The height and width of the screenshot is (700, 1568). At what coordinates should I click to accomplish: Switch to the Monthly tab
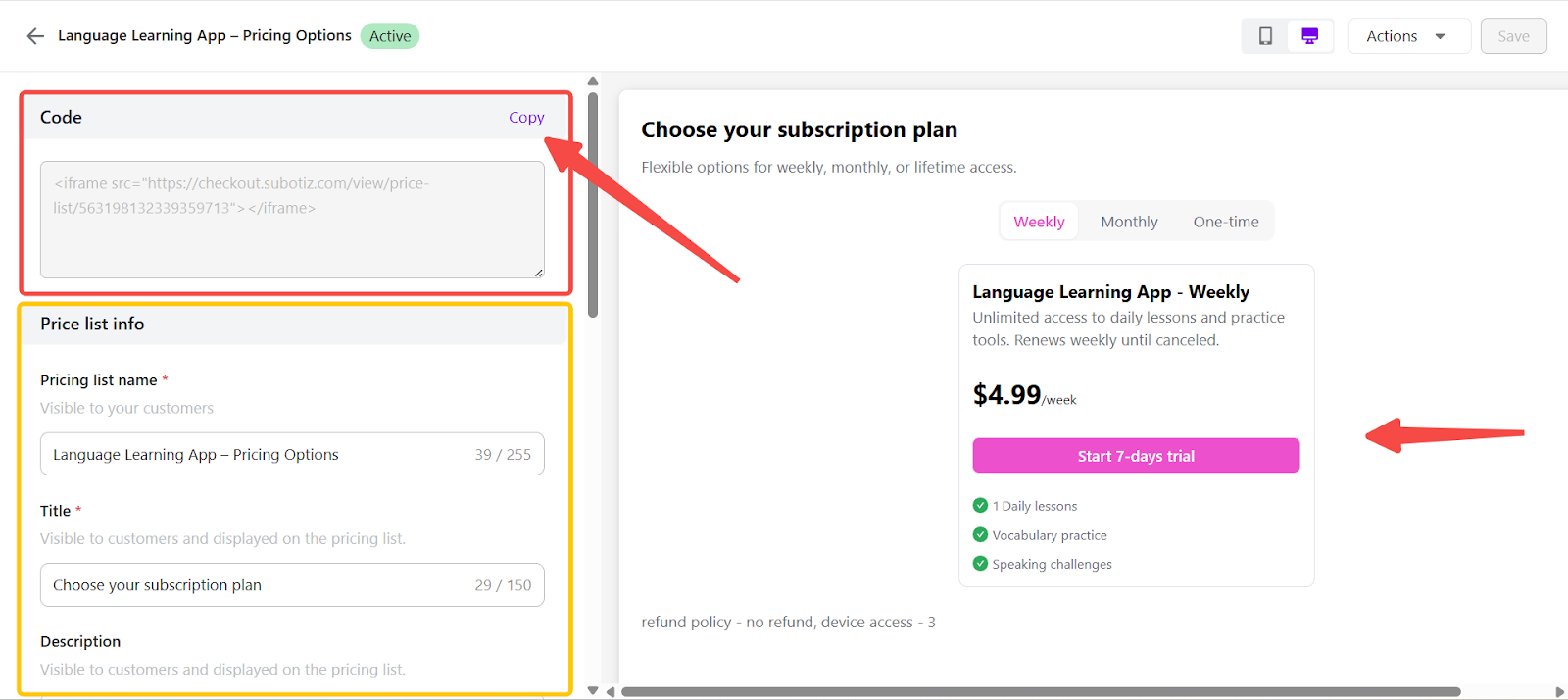(x=1129, y=222)
